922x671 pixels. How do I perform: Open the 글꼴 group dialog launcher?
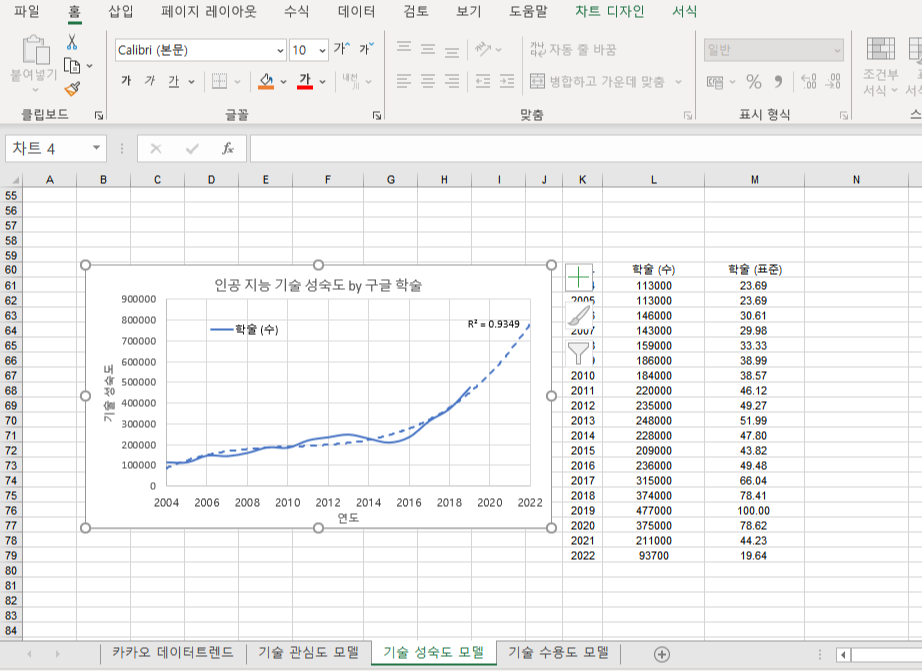point(377,116)
